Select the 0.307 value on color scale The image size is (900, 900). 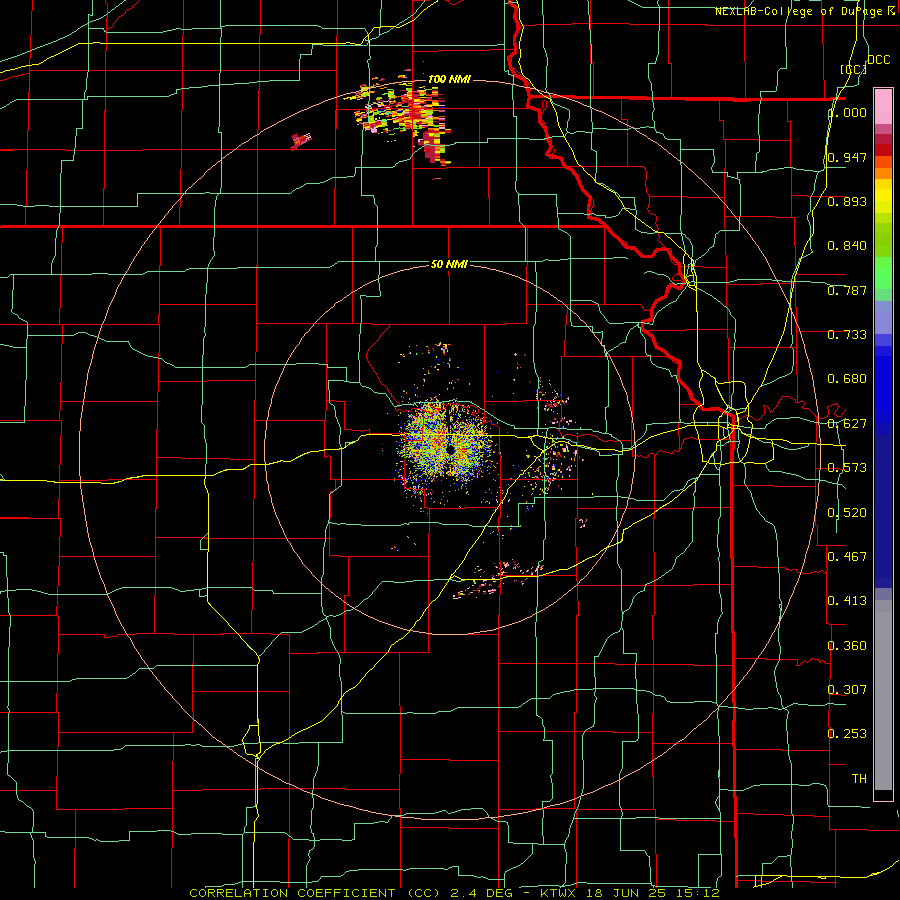tap(847, 689)
